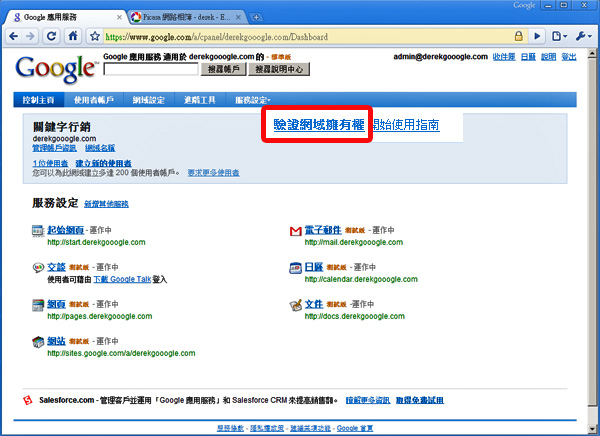Click the browser forward arrow
Screen dimensions: 600x436
(x=30, y=36)
